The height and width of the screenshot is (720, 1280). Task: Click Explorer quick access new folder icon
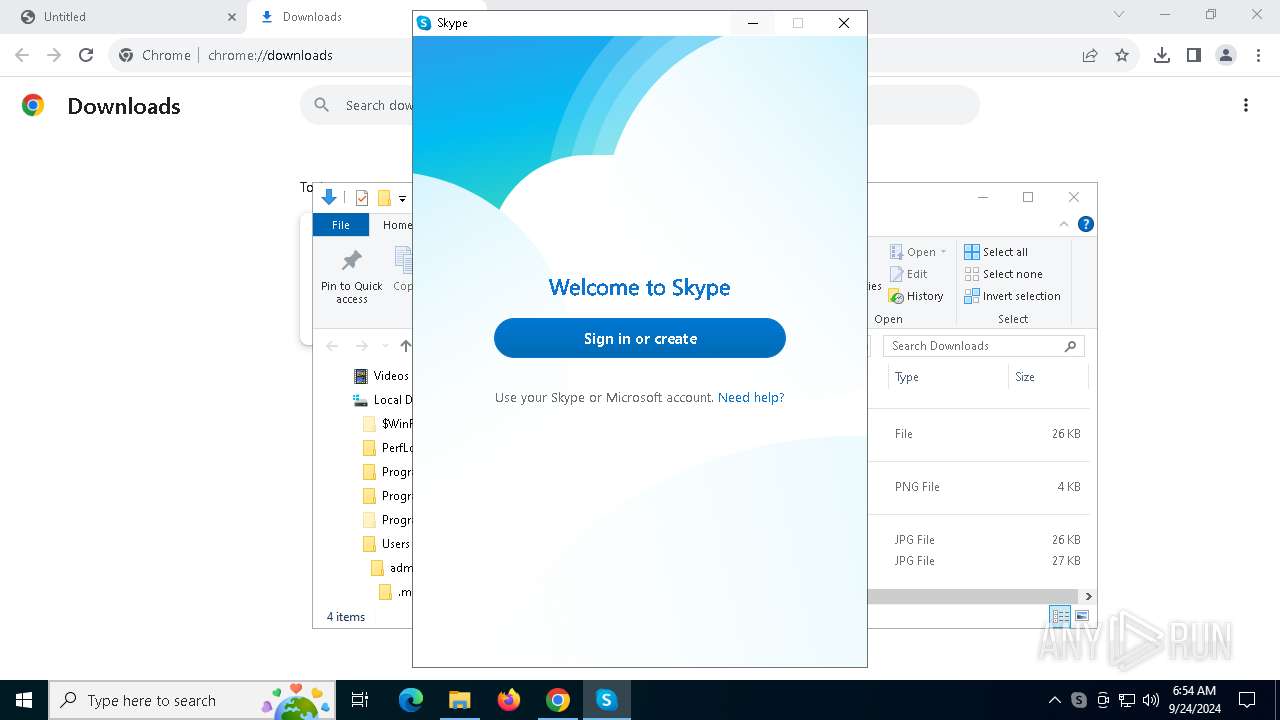384,198
